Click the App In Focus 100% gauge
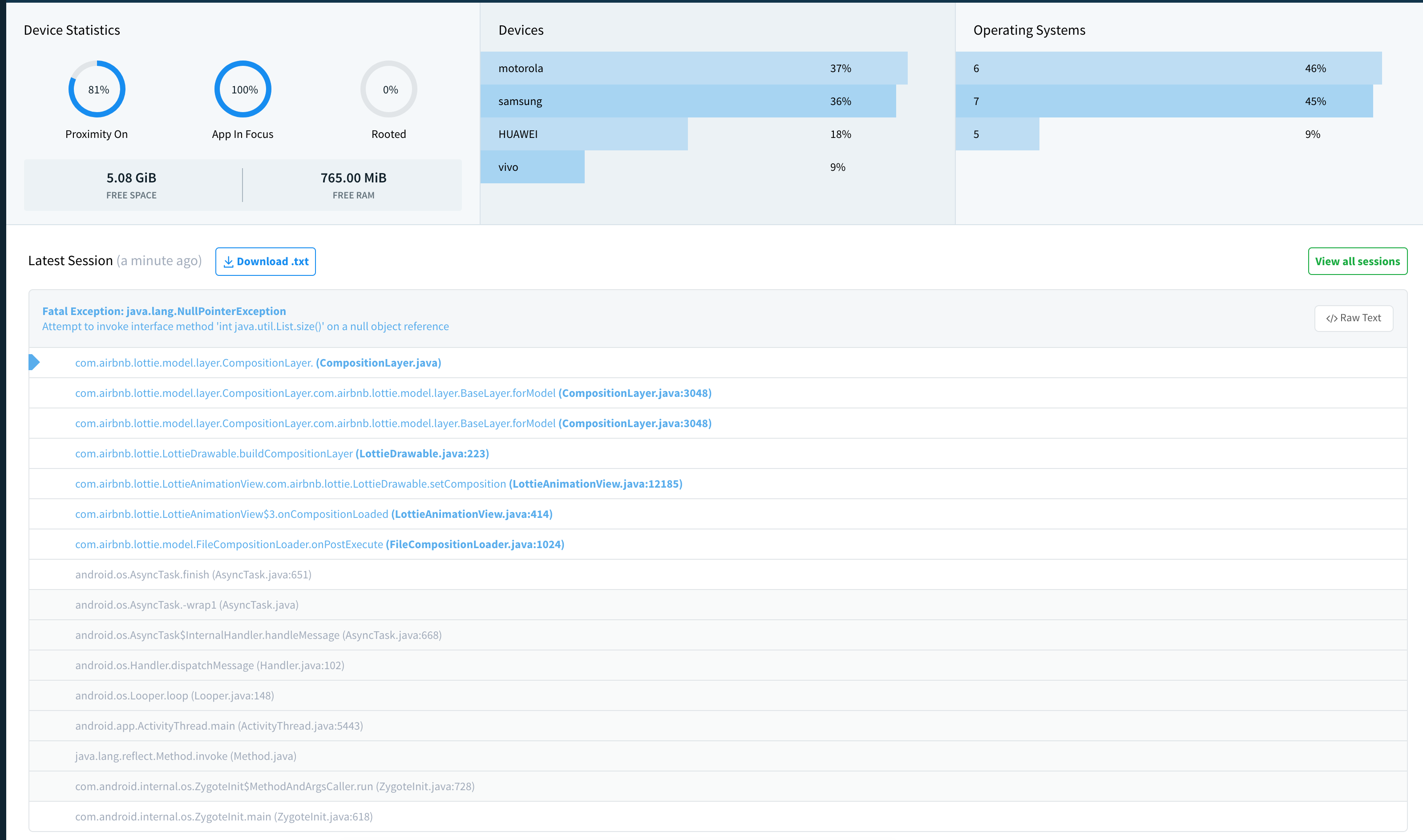1423x840 pixels. tap(243, 89)
